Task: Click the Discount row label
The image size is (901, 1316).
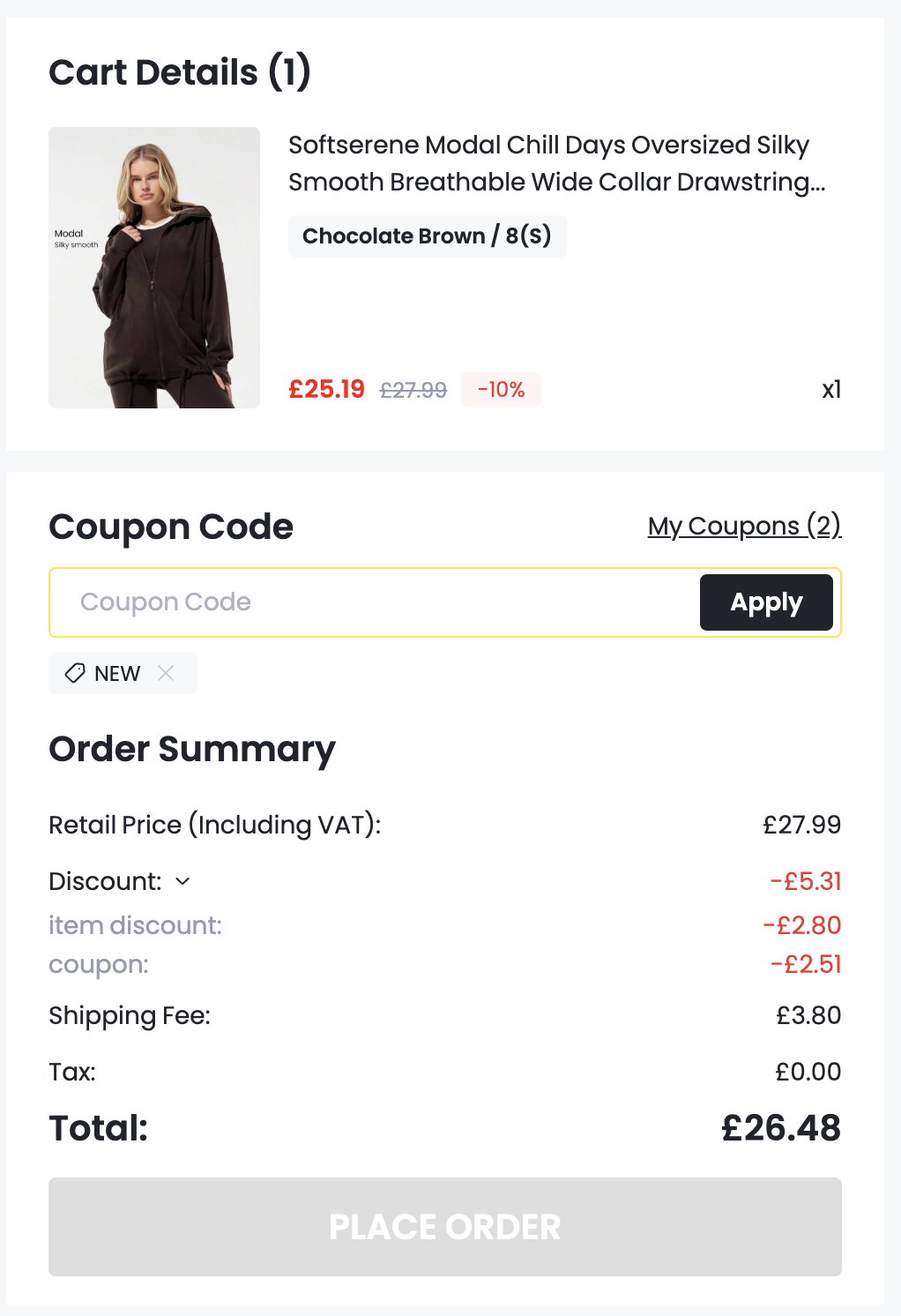Action: (105, 881)
